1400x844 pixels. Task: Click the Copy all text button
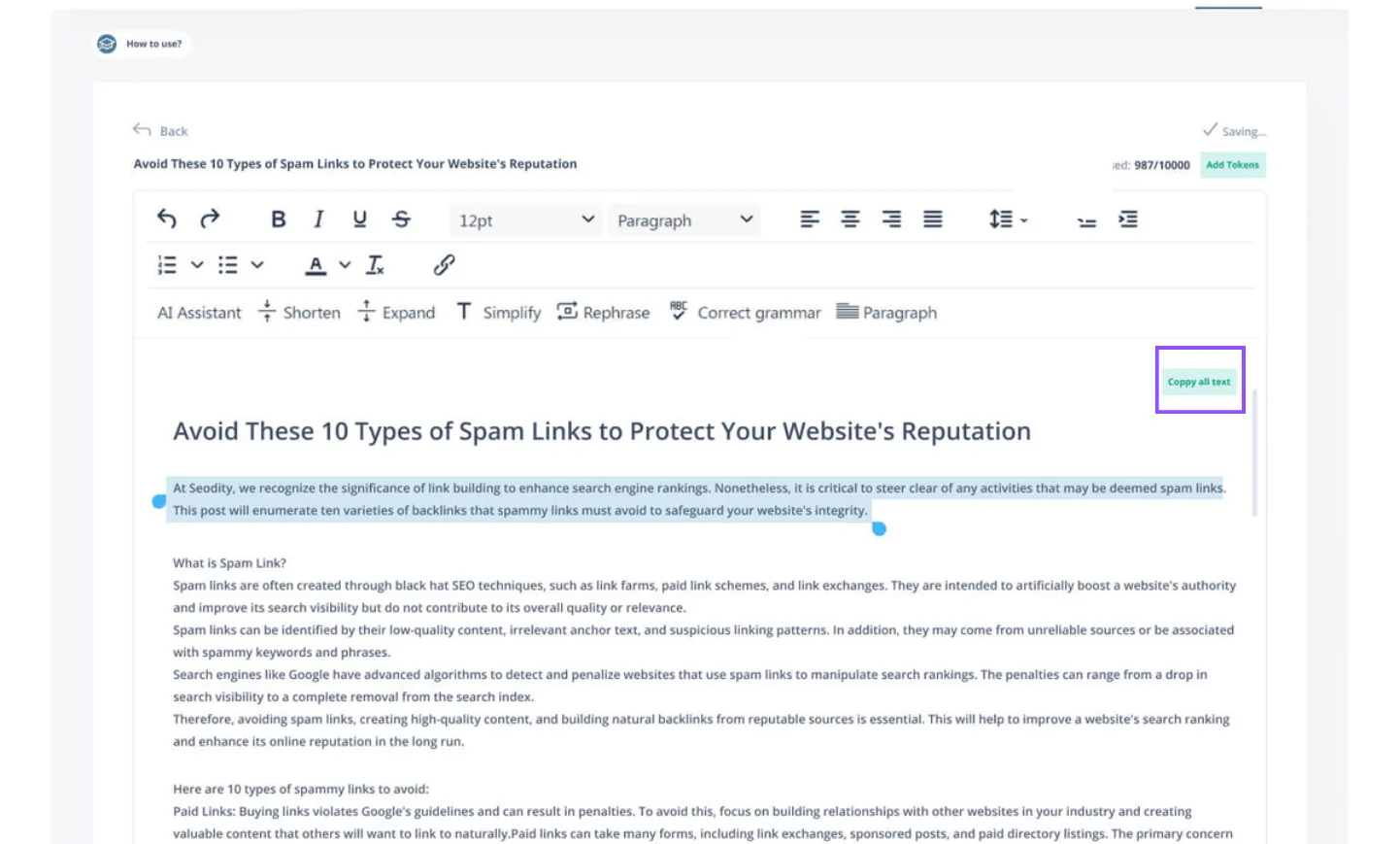coord(1199,382)
